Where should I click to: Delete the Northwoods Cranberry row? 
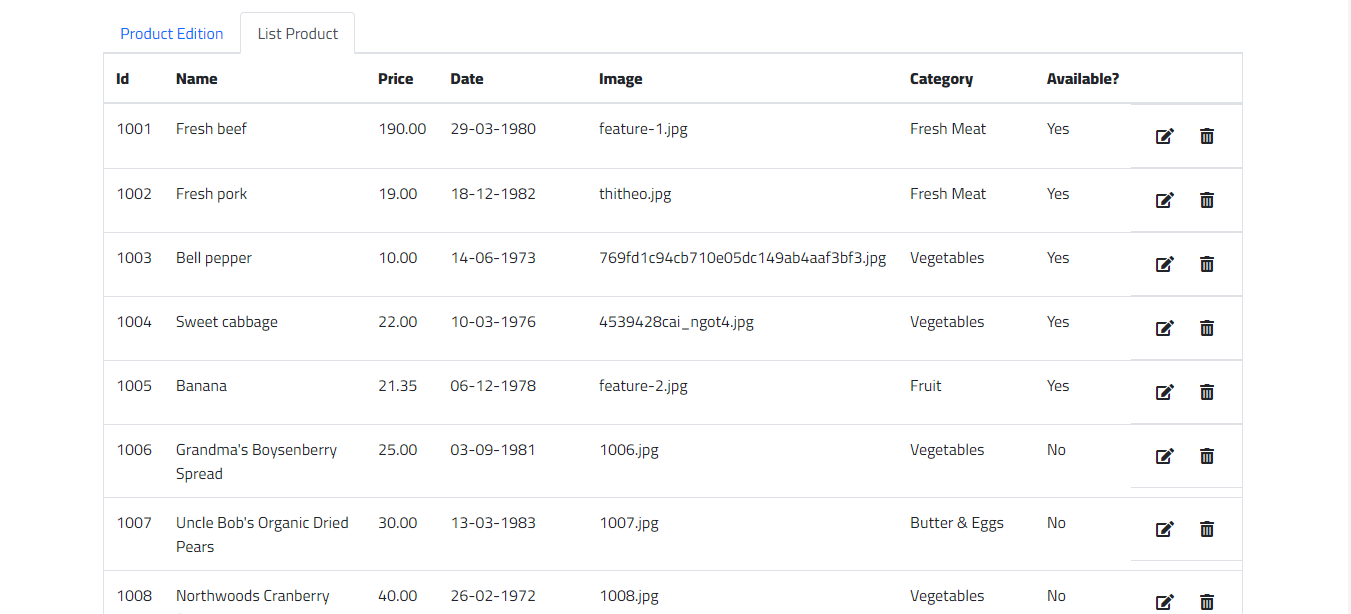click(x=1207, y=602)
